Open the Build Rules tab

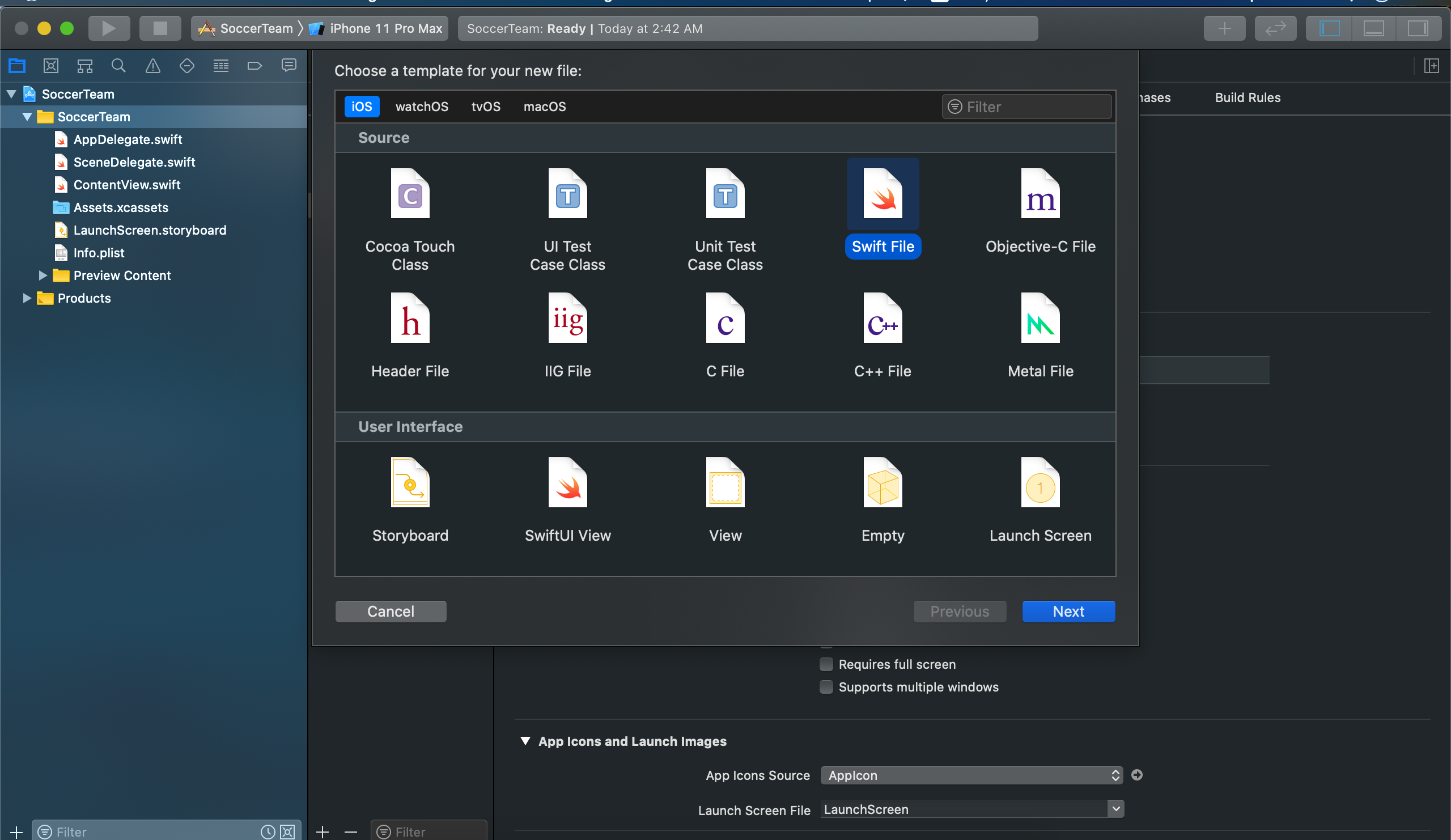[1247, 97]
